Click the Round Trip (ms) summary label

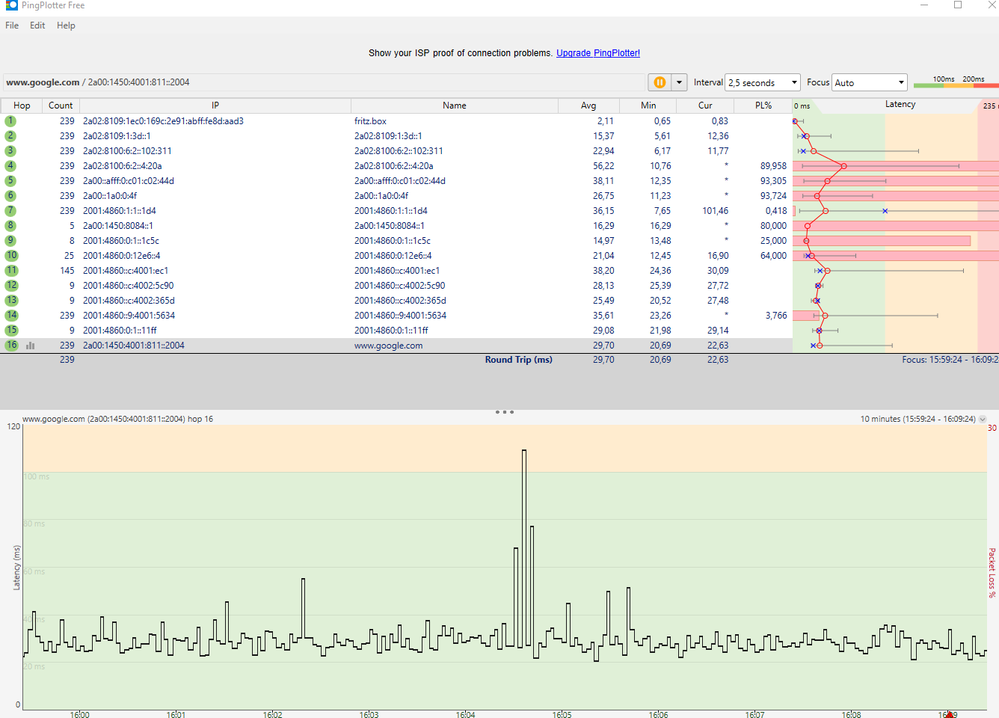click(519, 360)
